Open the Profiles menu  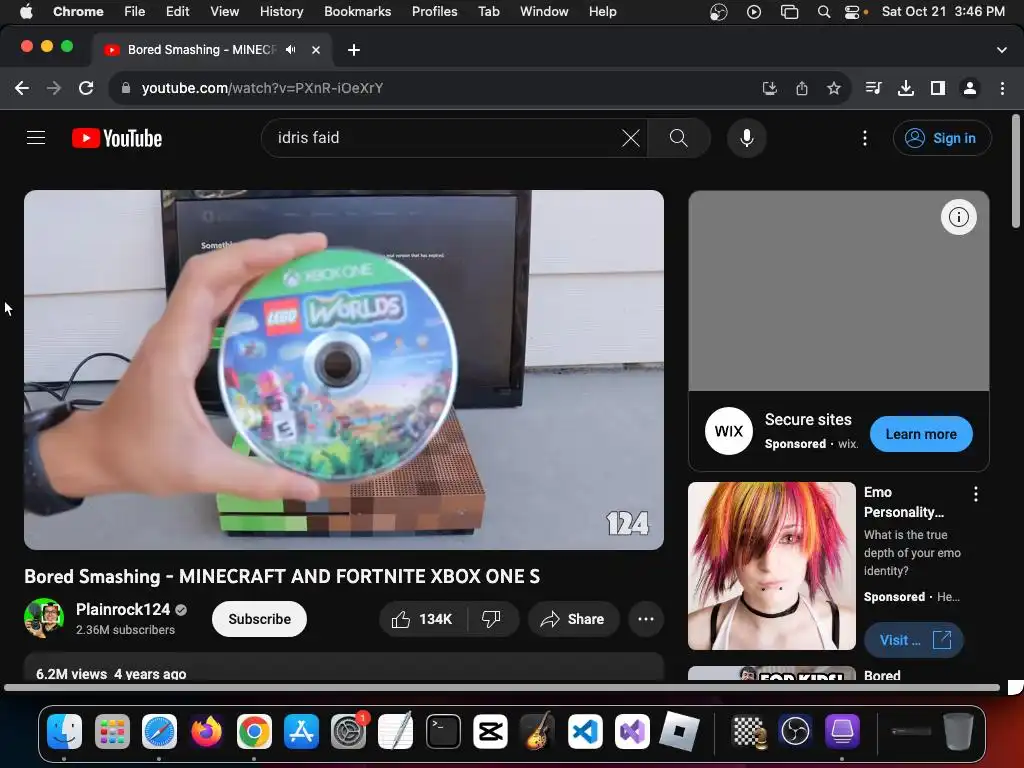pyautogui.click(x=434, y=11)
